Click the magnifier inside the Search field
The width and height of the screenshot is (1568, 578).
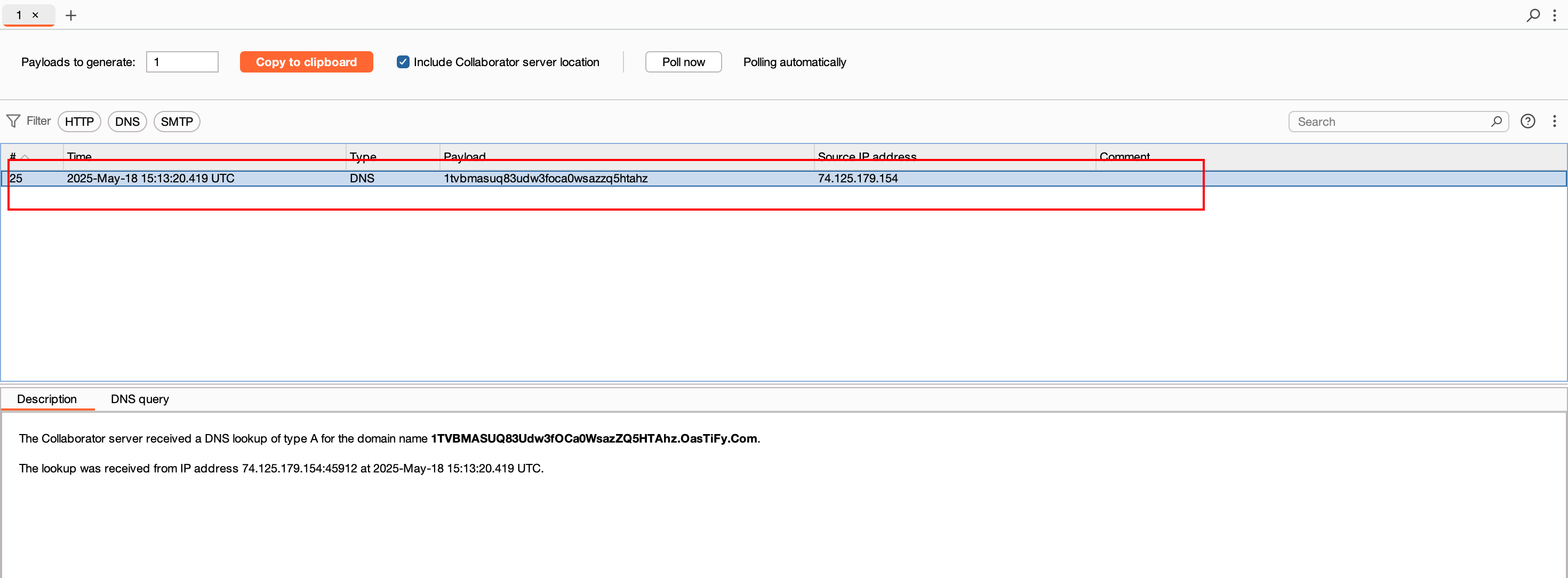pyautogui.click(x=1495, y=122)
